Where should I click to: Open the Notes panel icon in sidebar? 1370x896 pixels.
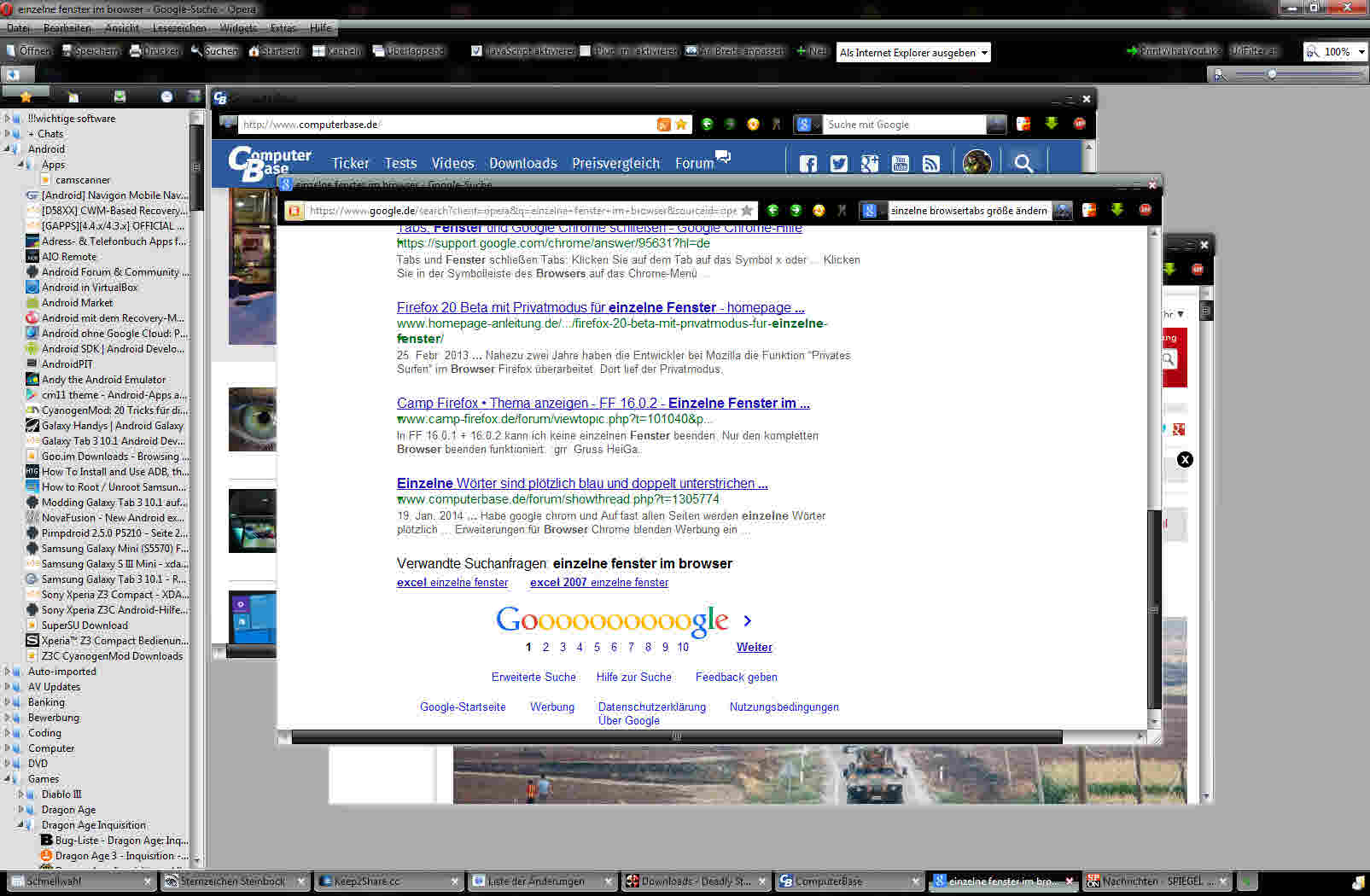pos(73,96)
